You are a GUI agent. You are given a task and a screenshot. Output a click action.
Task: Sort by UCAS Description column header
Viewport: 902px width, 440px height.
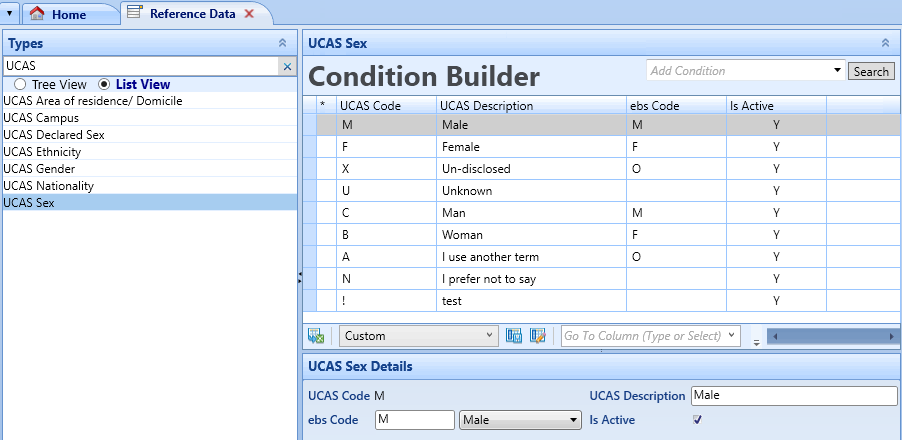click(531, 106)
